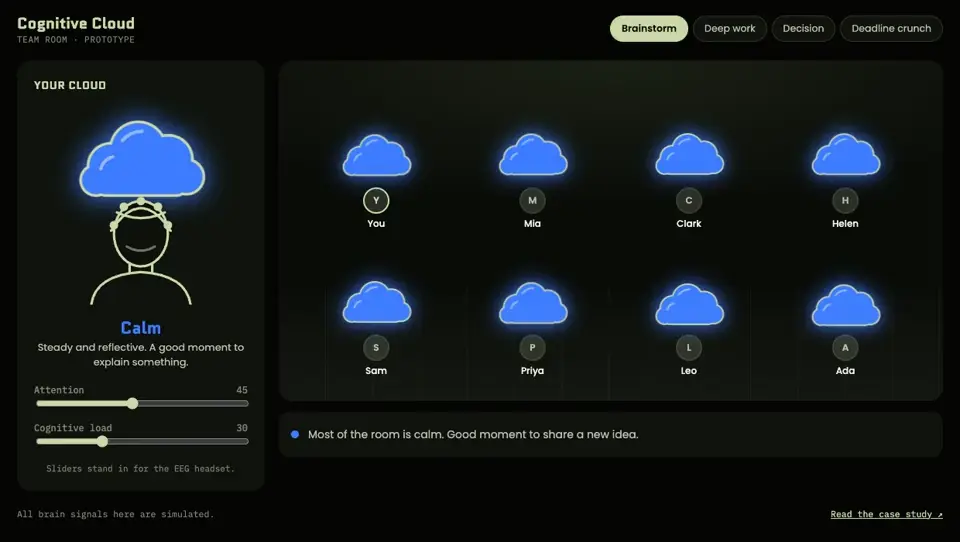Click the 'Leo' name label
This screenshot has width=960, height=542.
pos(689,371)
